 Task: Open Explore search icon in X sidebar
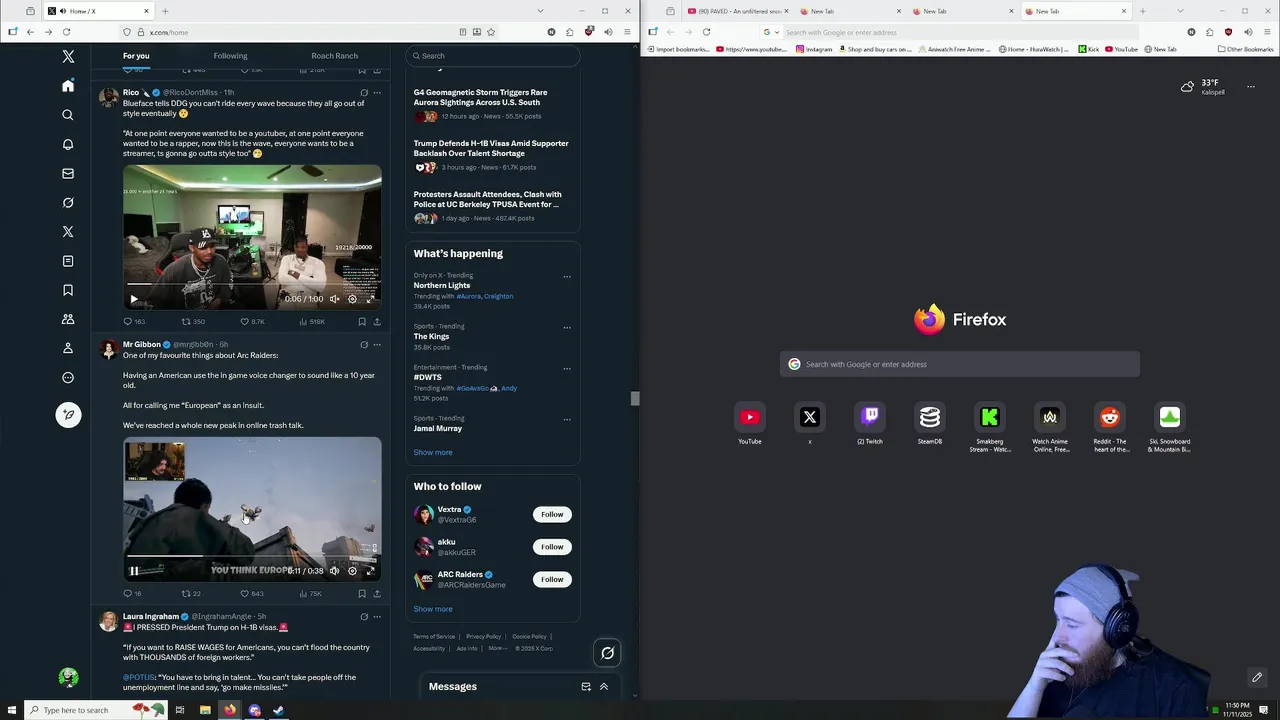[x=68, y=115]
